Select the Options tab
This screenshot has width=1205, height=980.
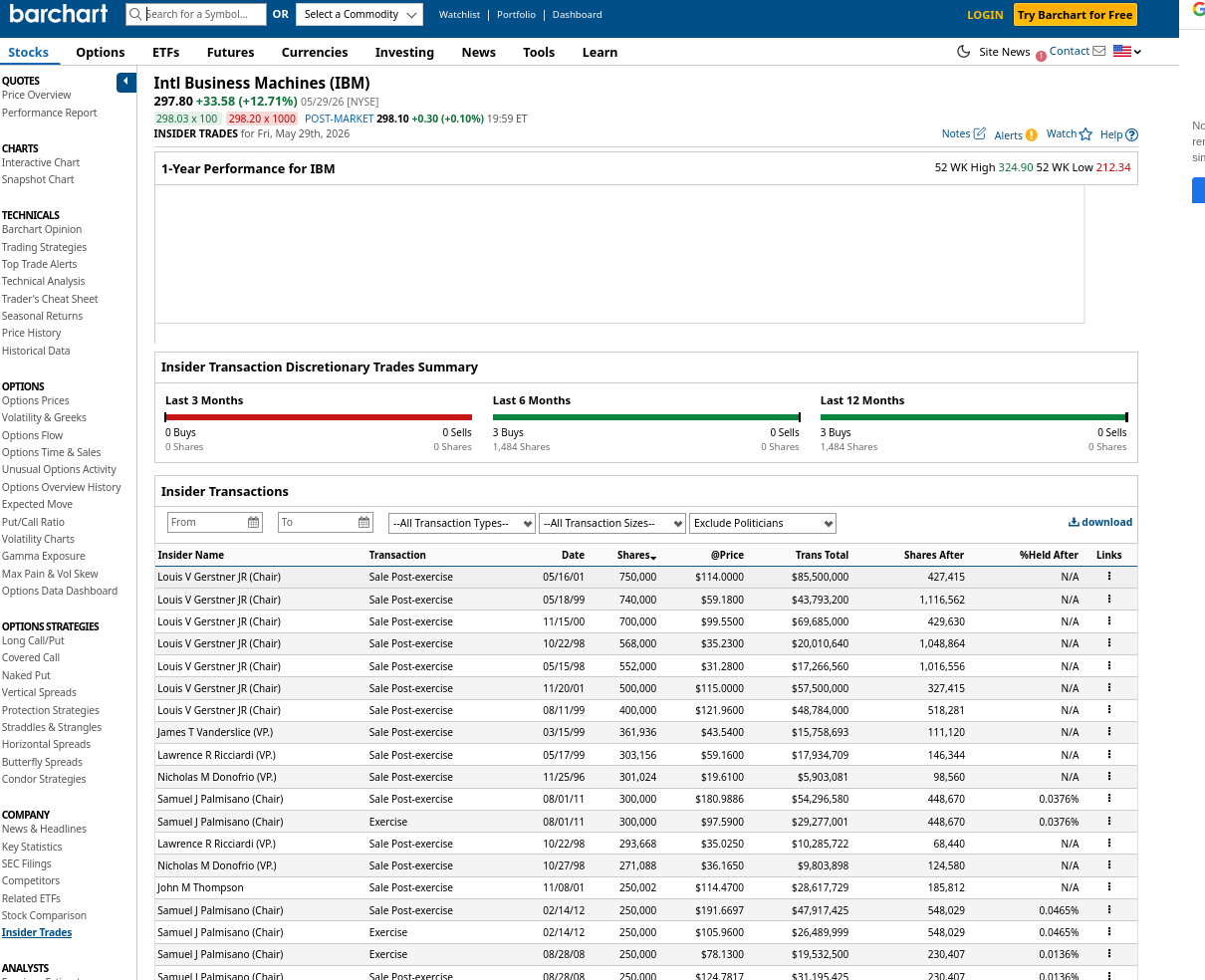101,52
